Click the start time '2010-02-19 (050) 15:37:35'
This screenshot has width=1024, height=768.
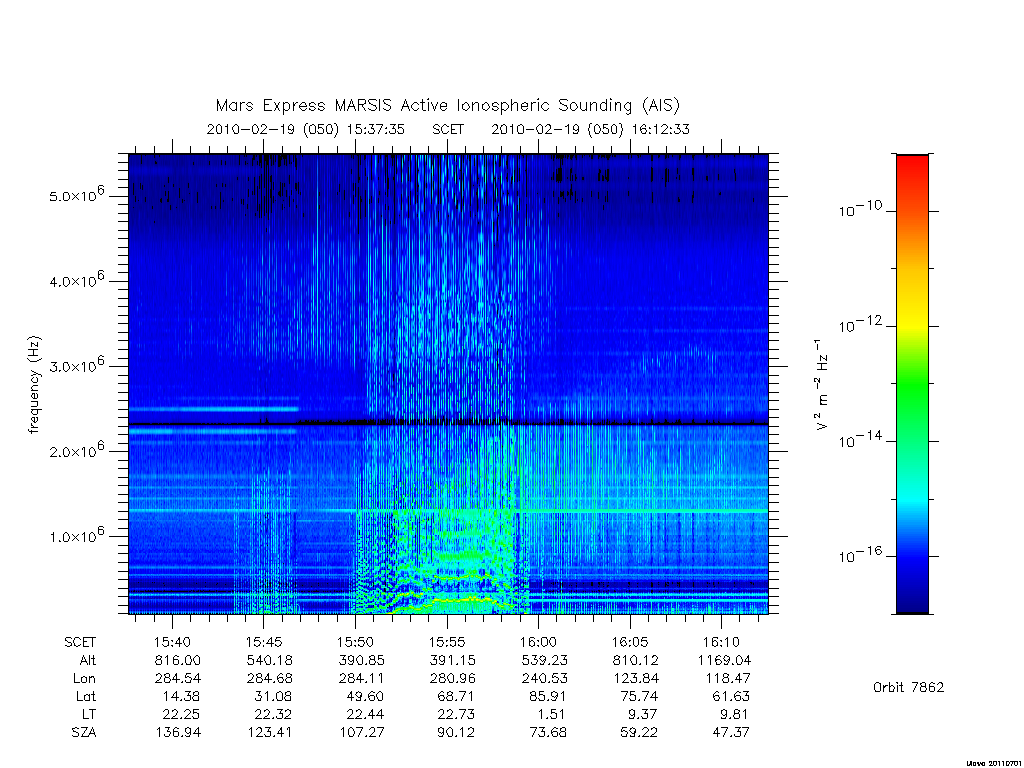click(x=306, y=129)
